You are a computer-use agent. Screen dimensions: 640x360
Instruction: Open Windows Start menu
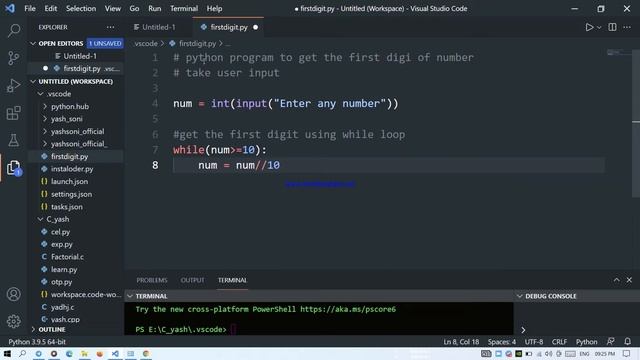pos(7,353)
